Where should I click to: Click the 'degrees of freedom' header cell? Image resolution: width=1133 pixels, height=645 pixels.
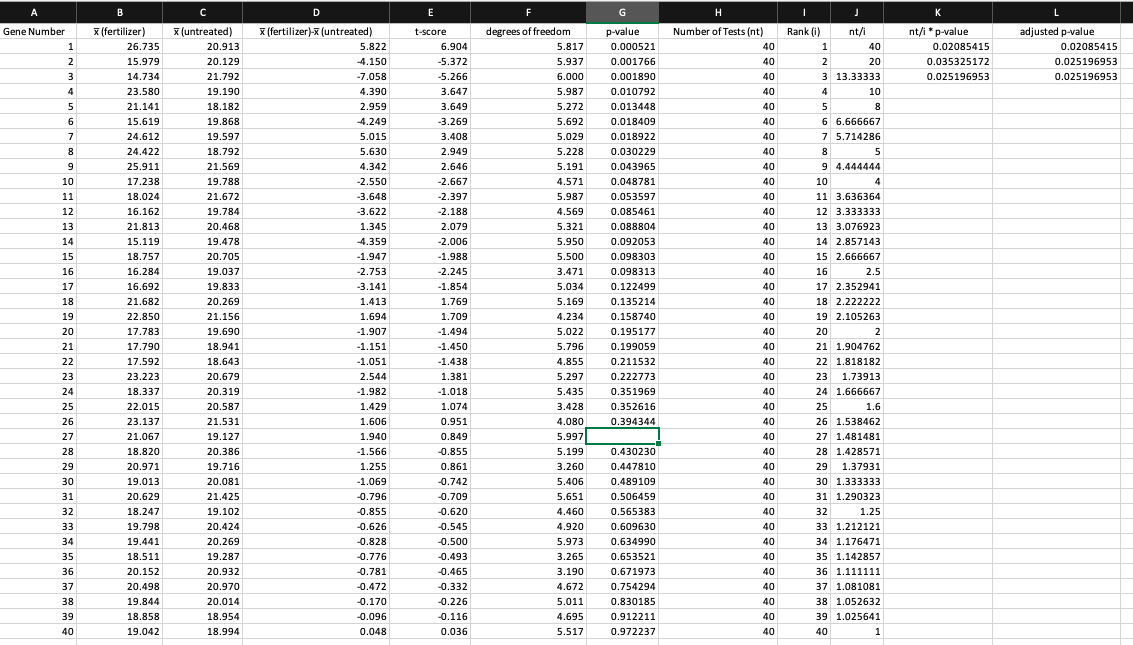point(528,28)
